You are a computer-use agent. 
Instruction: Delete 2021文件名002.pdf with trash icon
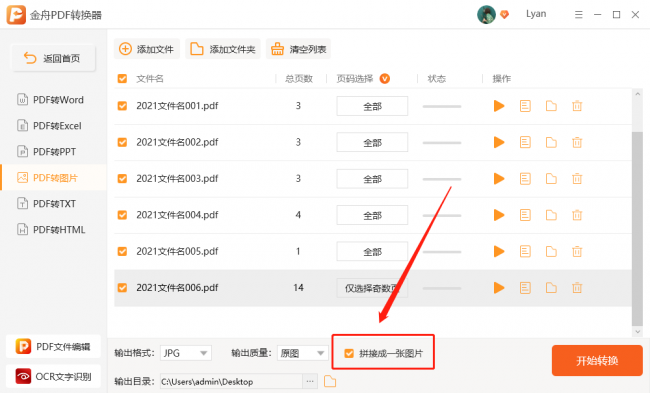click(577, 143)
